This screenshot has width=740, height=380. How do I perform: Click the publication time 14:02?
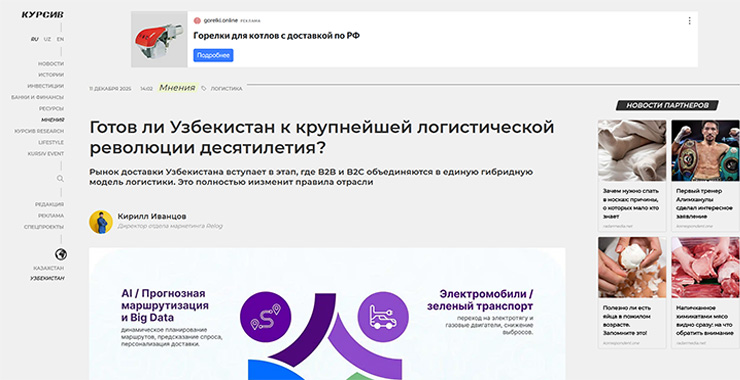coord(146,89)
